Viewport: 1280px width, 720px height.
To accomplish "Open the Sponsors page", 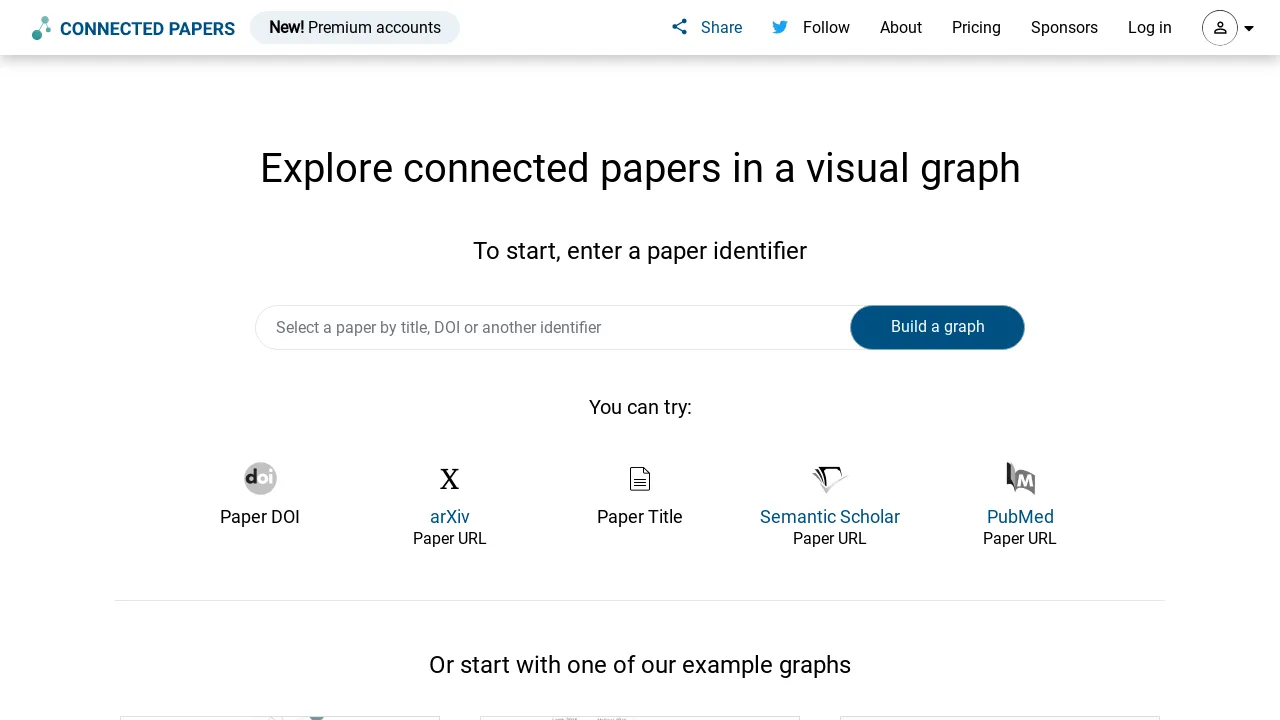I will point(1064,27).
